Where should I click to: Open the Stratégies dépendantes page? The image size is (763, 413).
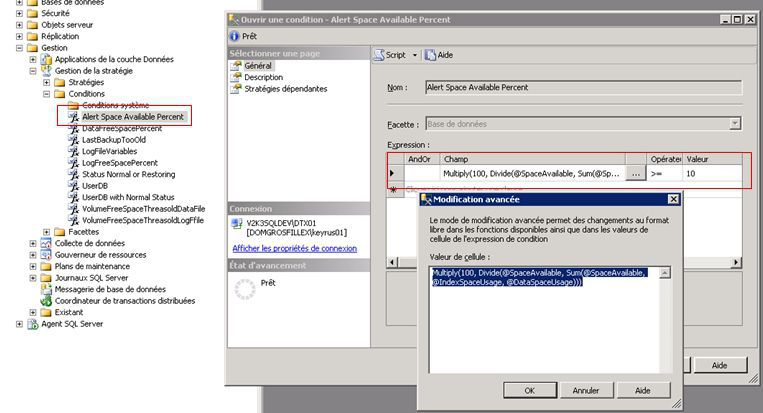point(286,89)
